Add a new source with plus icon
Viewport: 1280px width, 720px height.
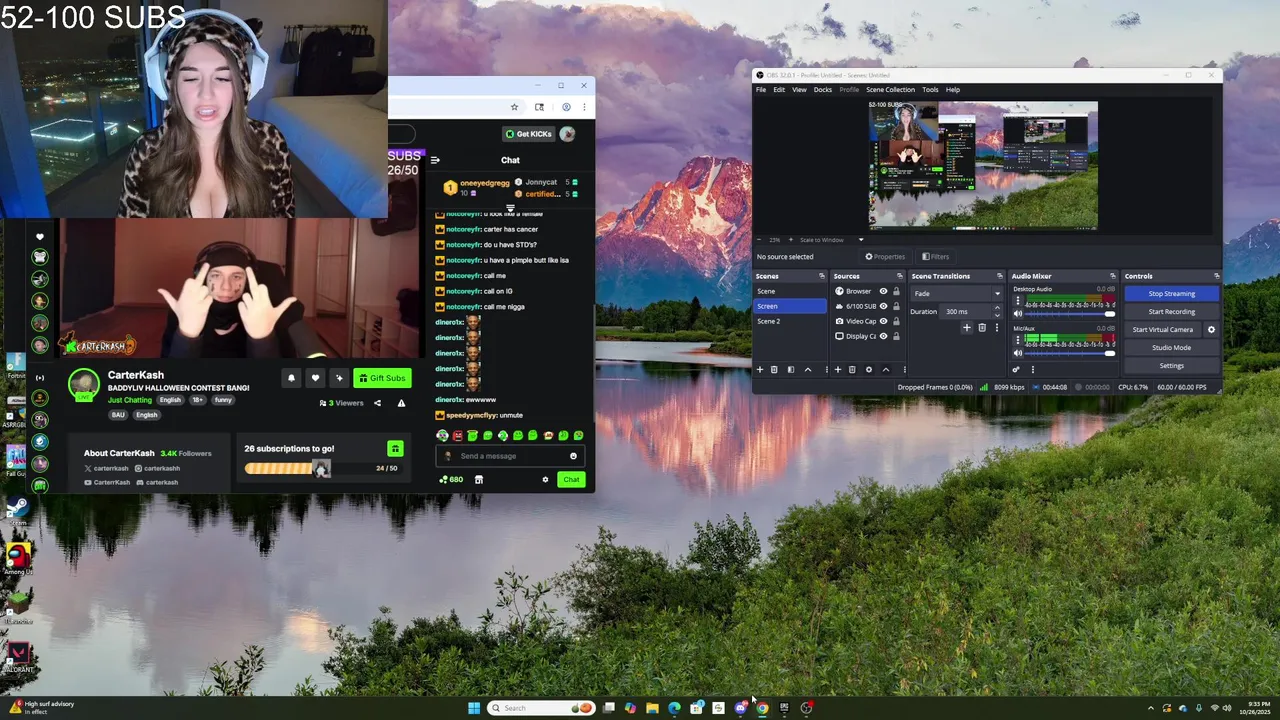[x=838, y=369]
